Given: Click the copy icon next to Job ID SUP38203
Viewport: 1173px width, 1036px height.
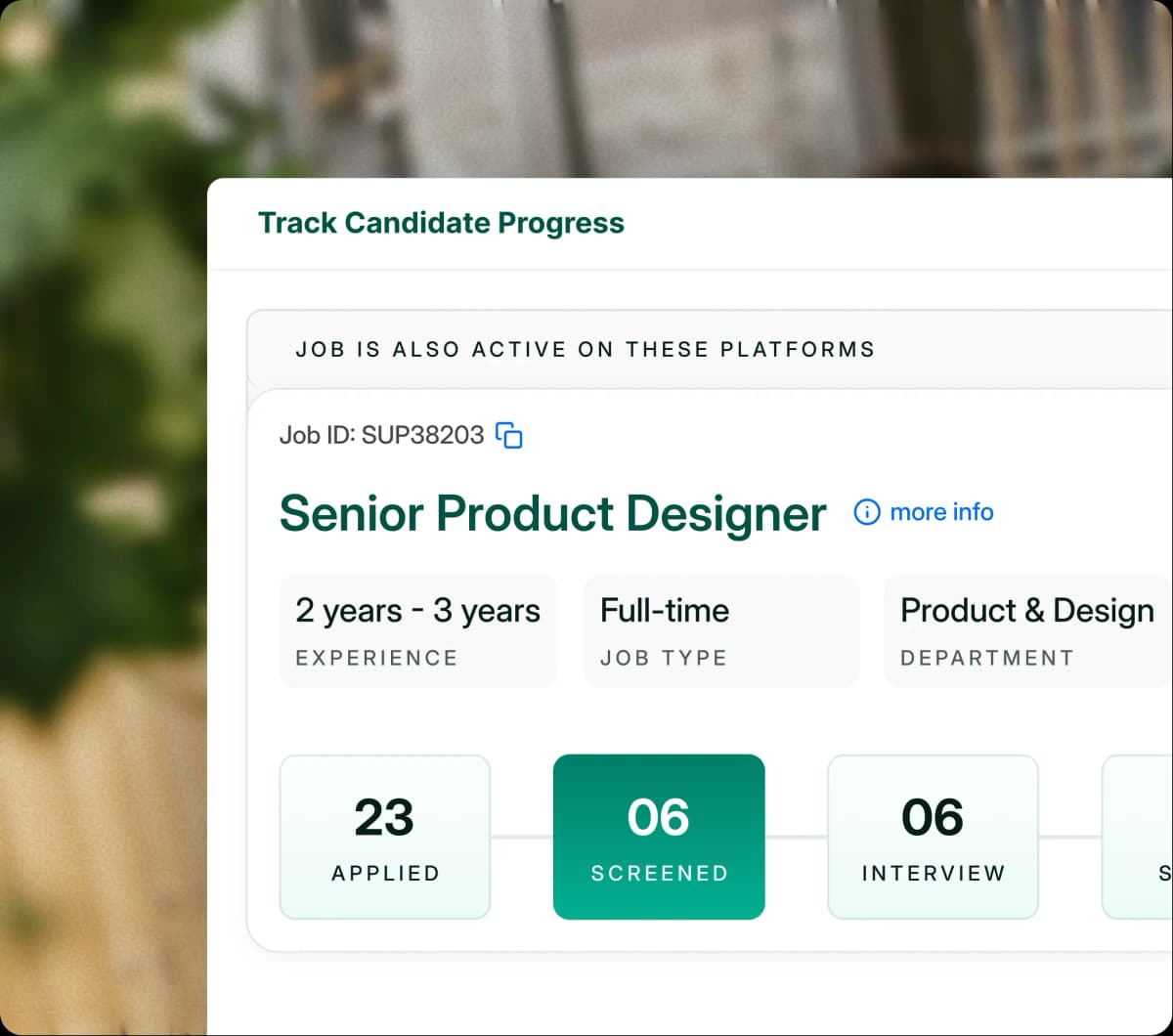Looking at the screenshot, I should [x=509, y=436].
